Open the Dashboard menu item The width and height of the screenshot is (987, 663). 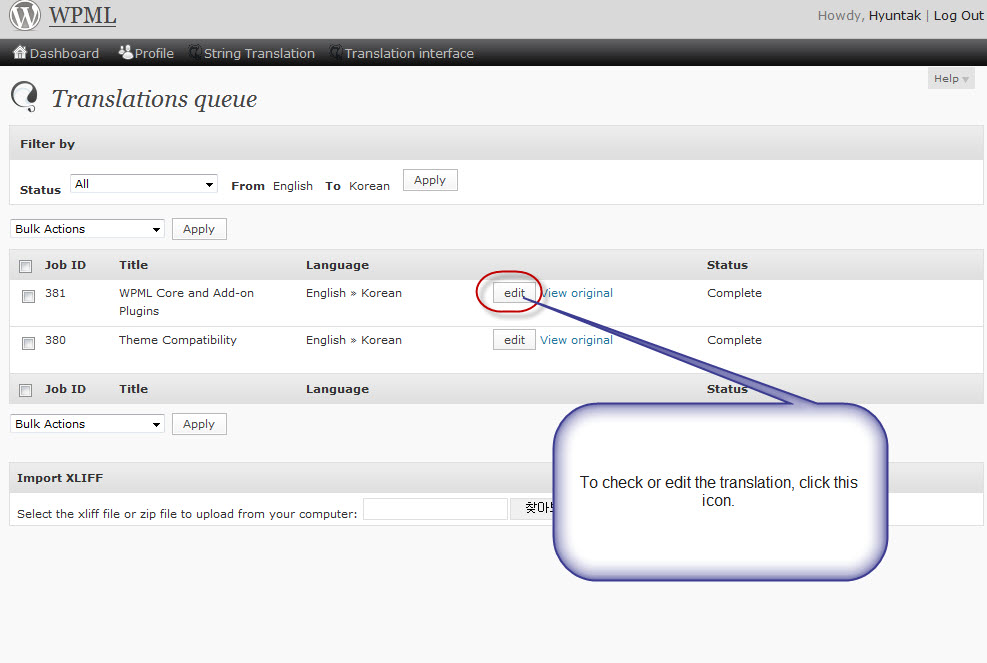coord(64,54)
